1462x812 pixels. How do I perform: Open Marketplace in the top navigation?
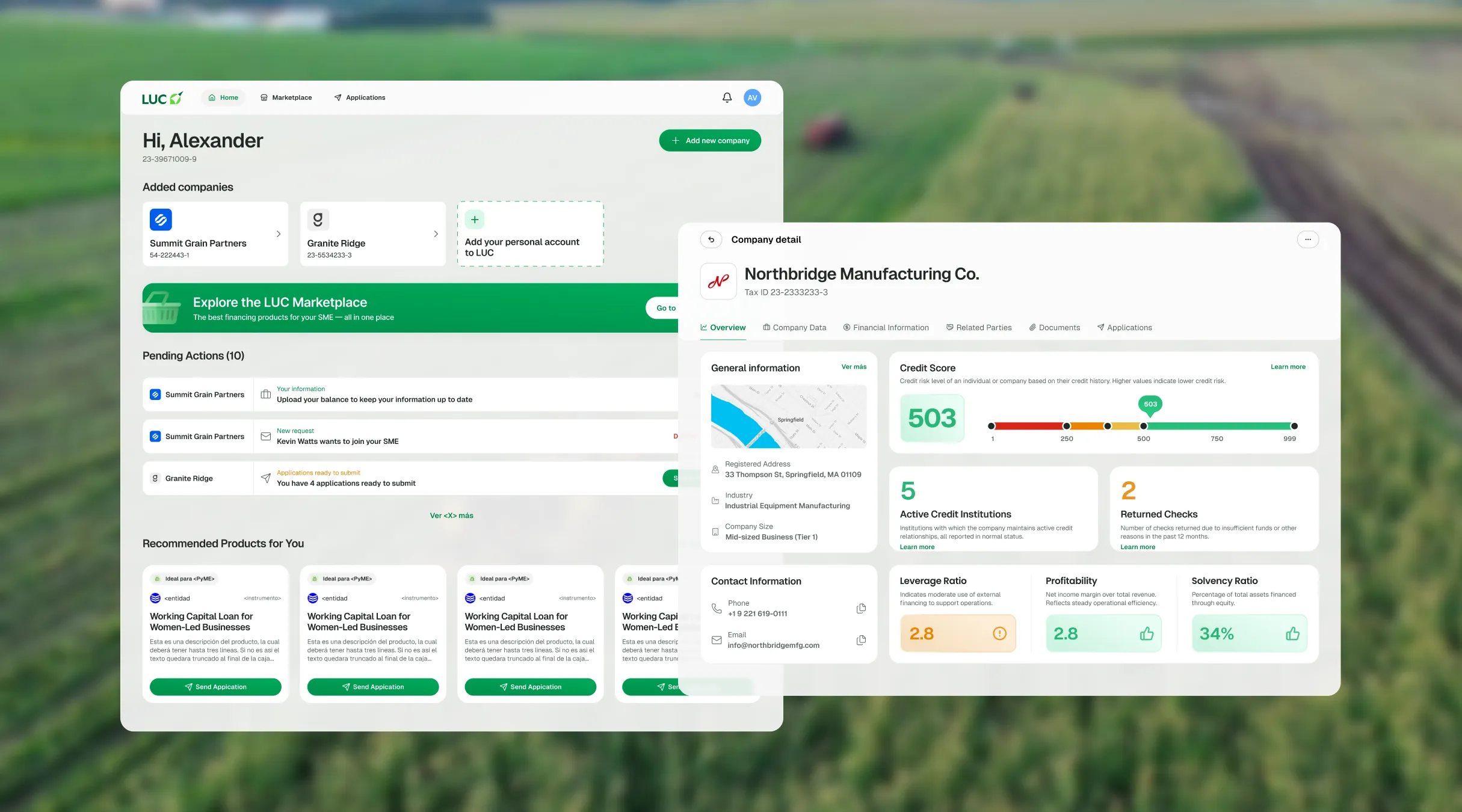coord(286,97)
